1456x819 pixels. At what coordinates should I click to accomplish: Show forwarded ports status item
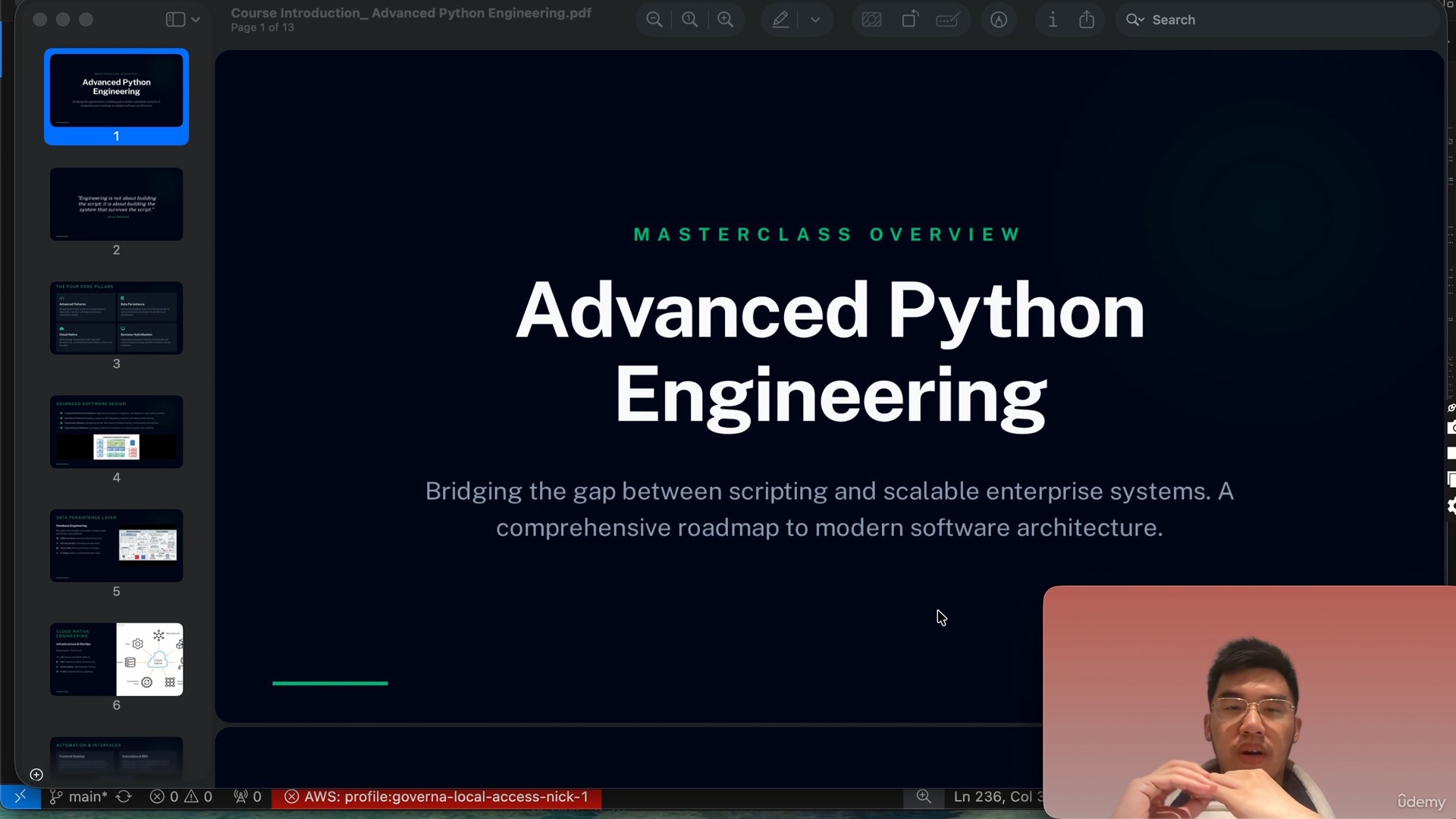click(248, 797)
